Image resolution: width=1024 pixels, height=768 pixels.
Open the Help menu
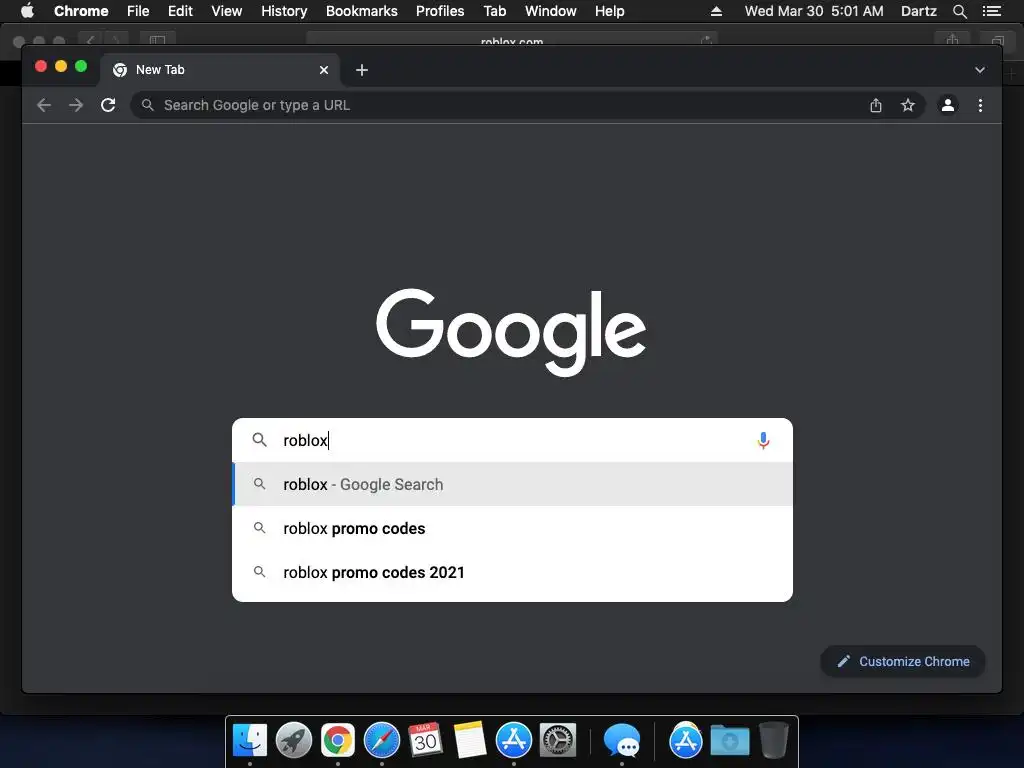(x=609, y=11)
